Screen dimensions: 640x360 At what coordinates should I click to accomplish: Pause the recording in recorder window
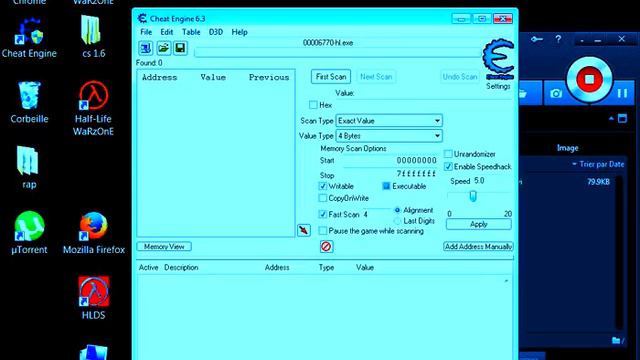point(622,93)
